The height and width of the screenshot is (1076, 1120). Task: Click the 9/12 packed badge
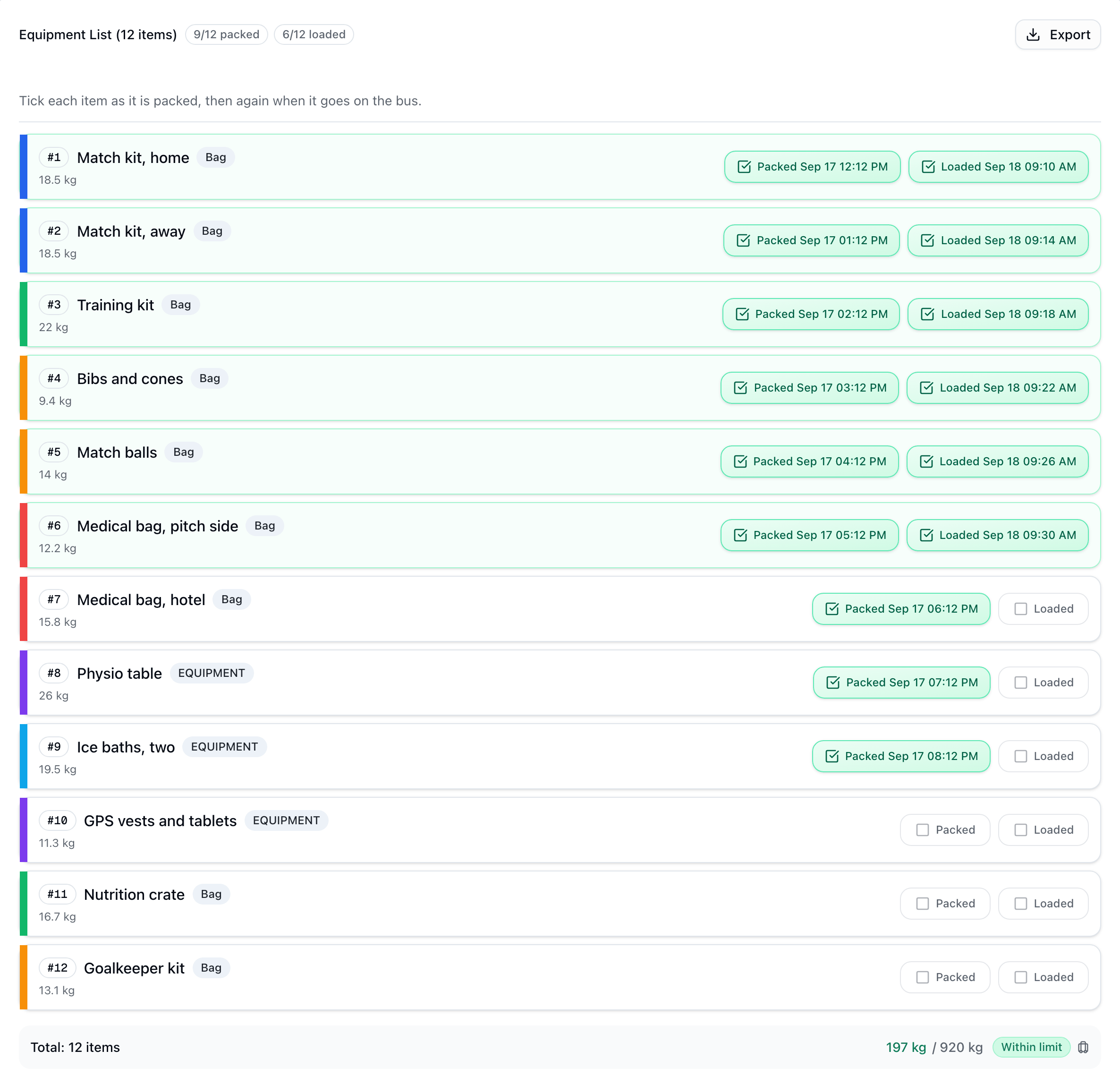(x=226, y=35)
